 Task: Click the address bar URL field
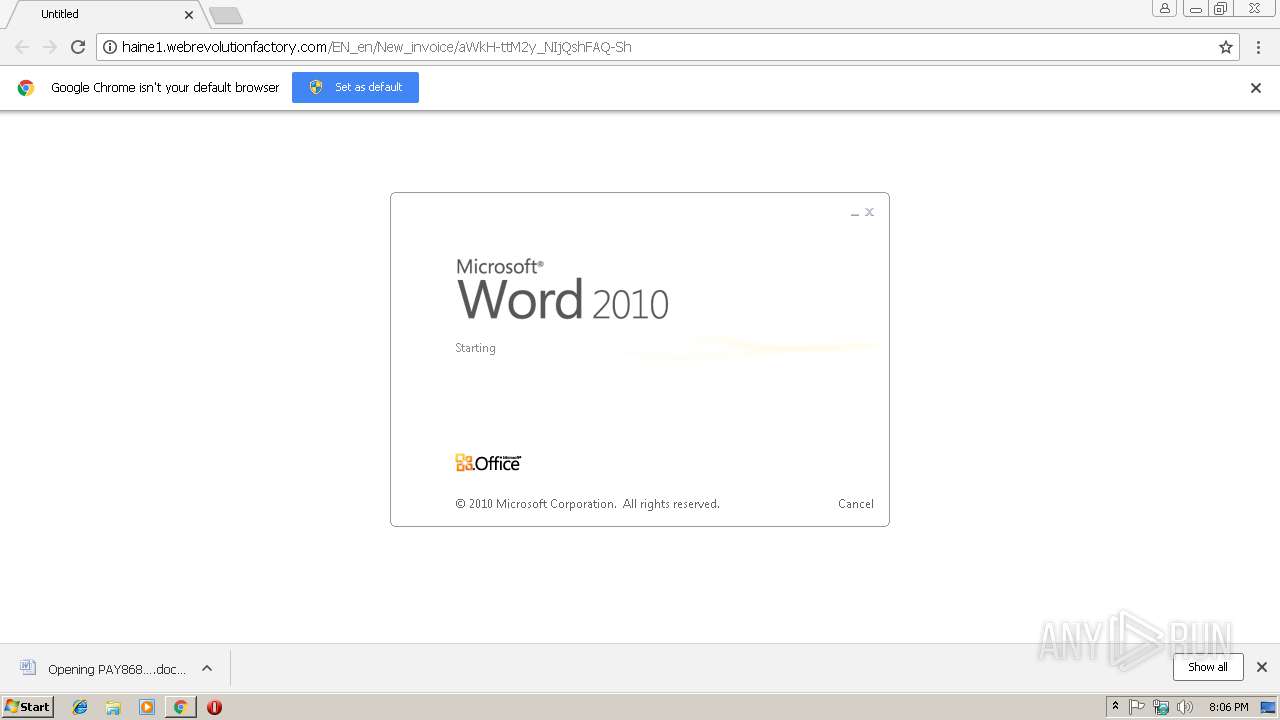[x=668, y=47]
